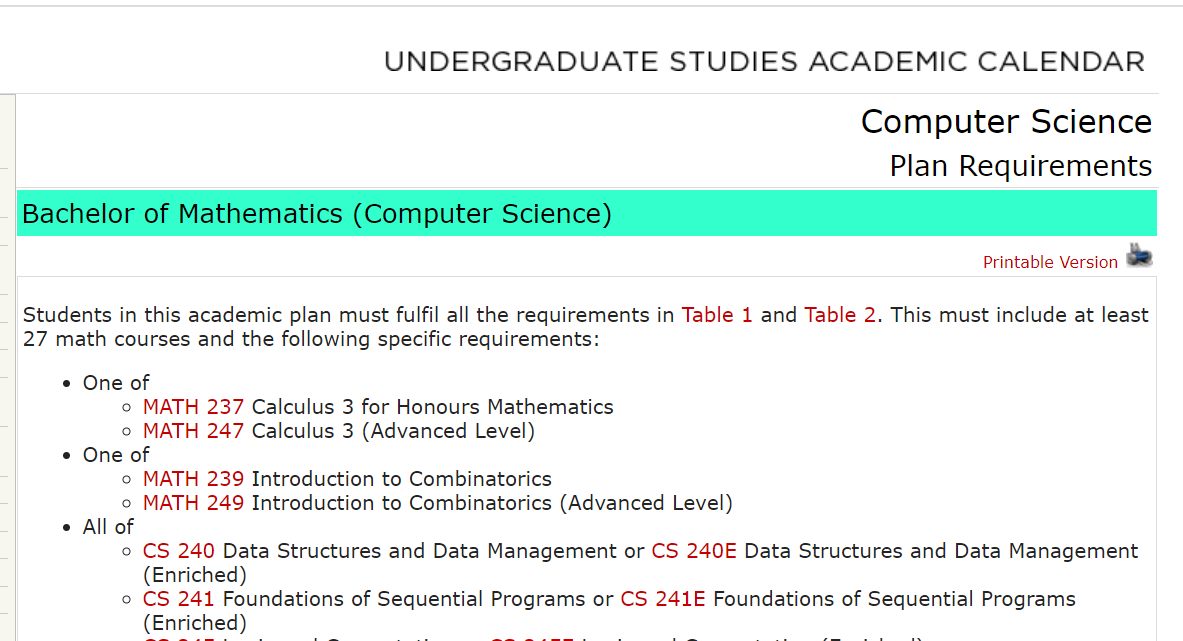
Task: Open MATH 247 course link
Action: pos(193,431)
